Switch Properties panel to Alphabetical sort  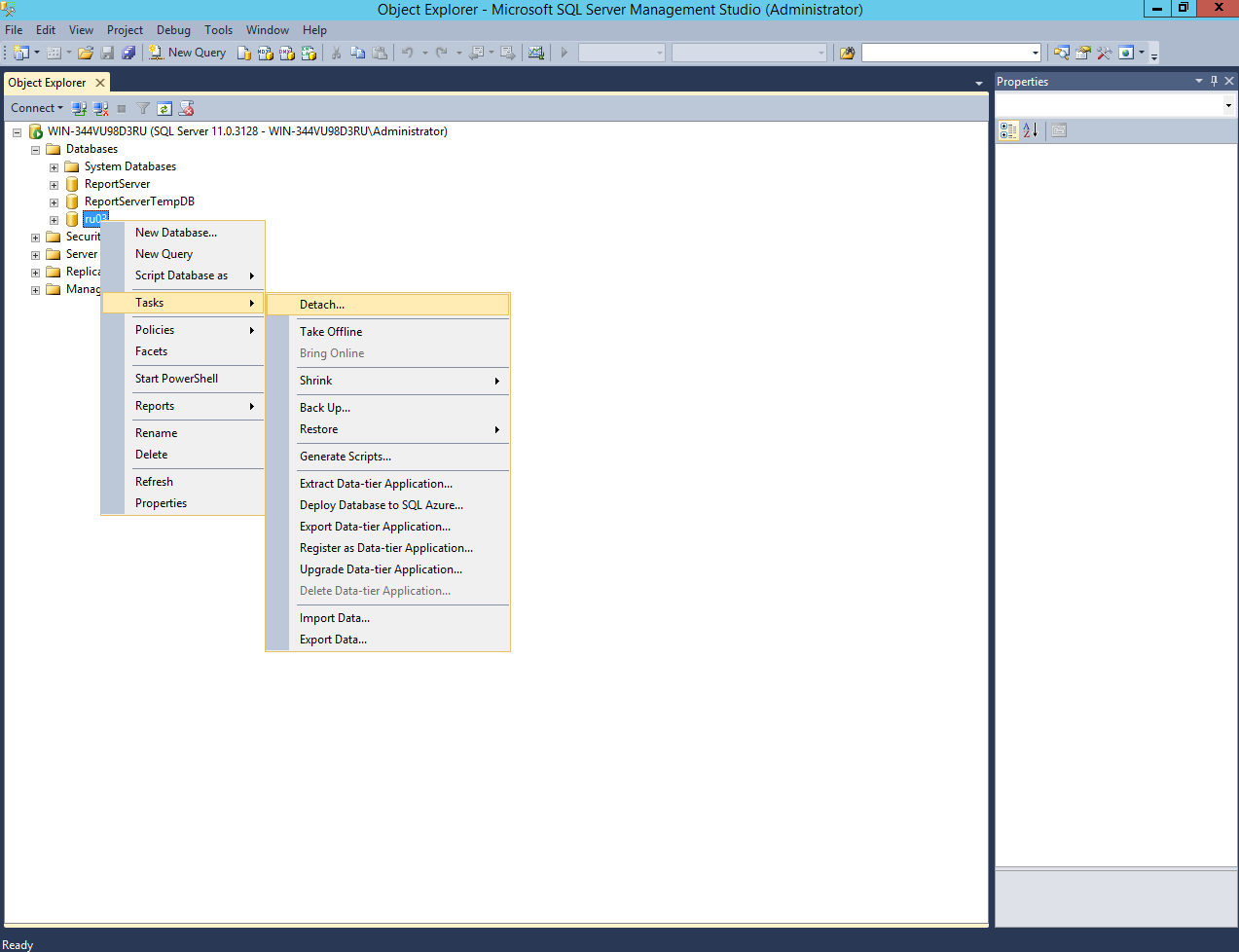1030,130
